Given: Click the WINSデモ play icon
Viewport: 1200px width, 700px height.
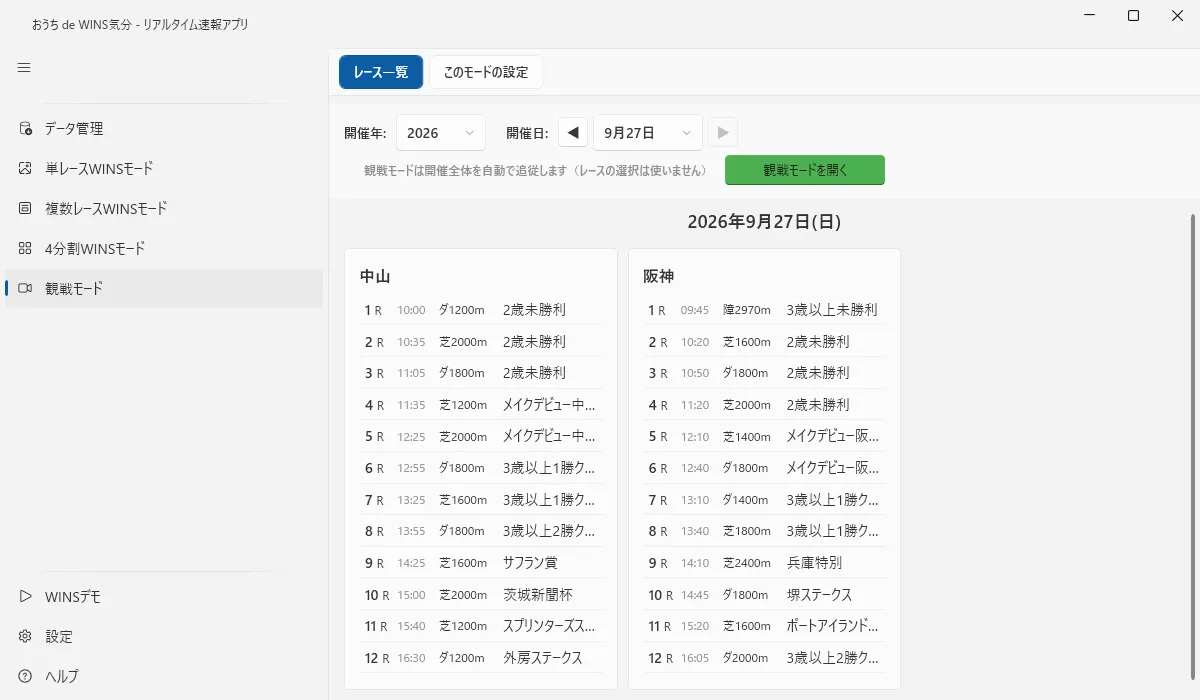Looking at the screenshot, I should point(25,596).
